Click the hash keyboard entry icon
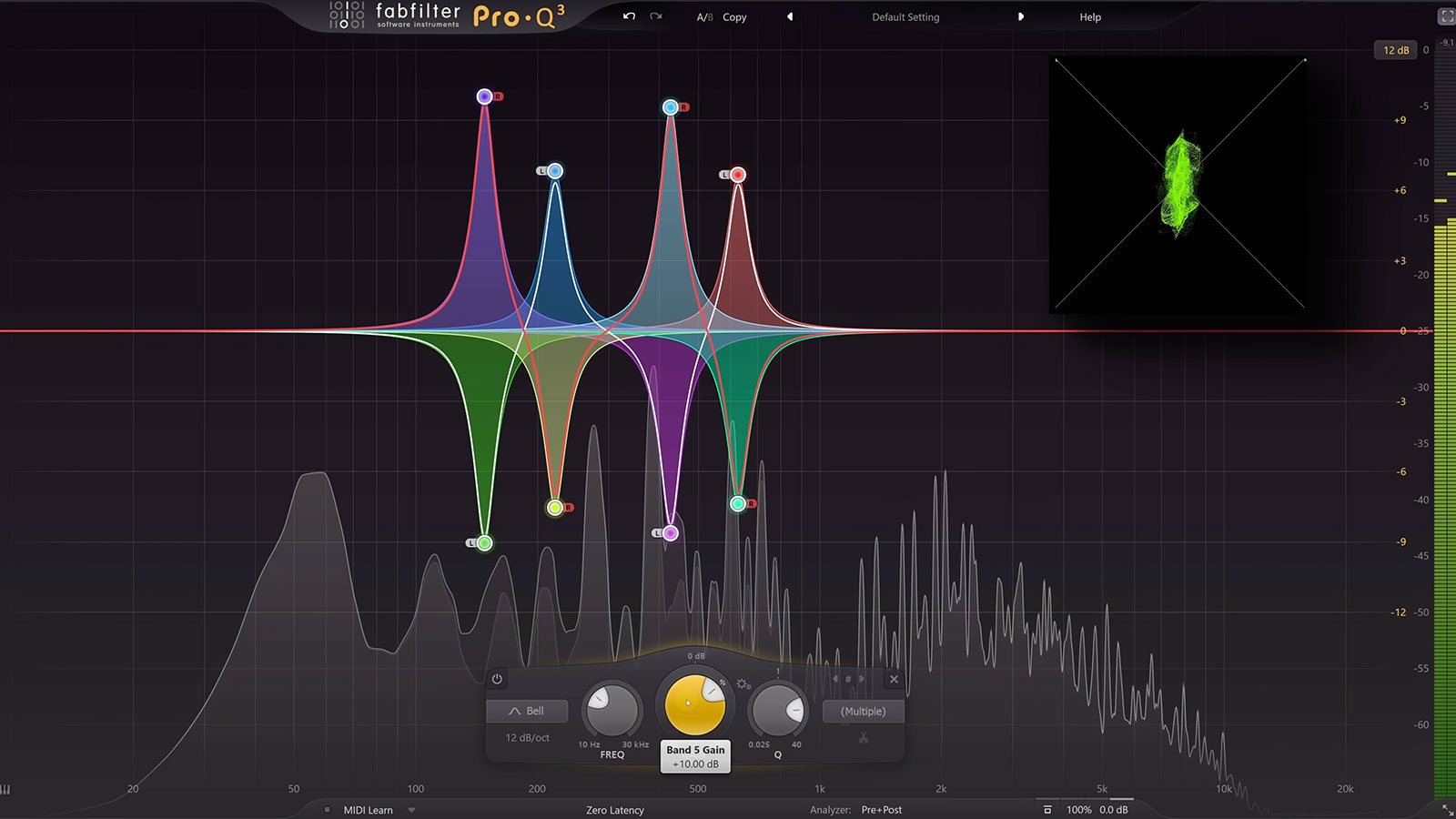The image size is (1456, 819). (848, 678)
